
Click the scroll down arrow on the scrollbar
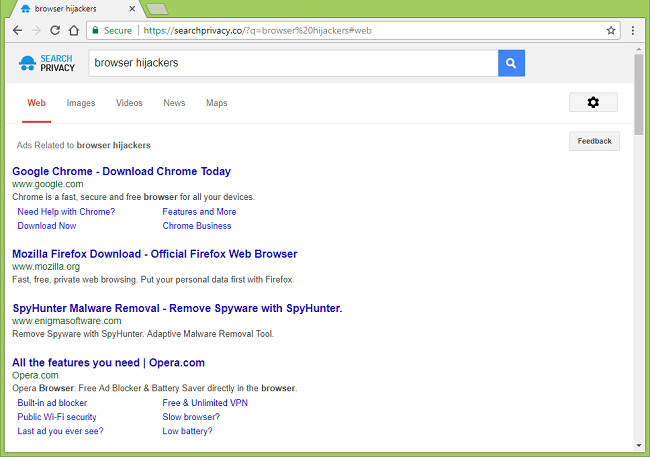click(638, 444)
